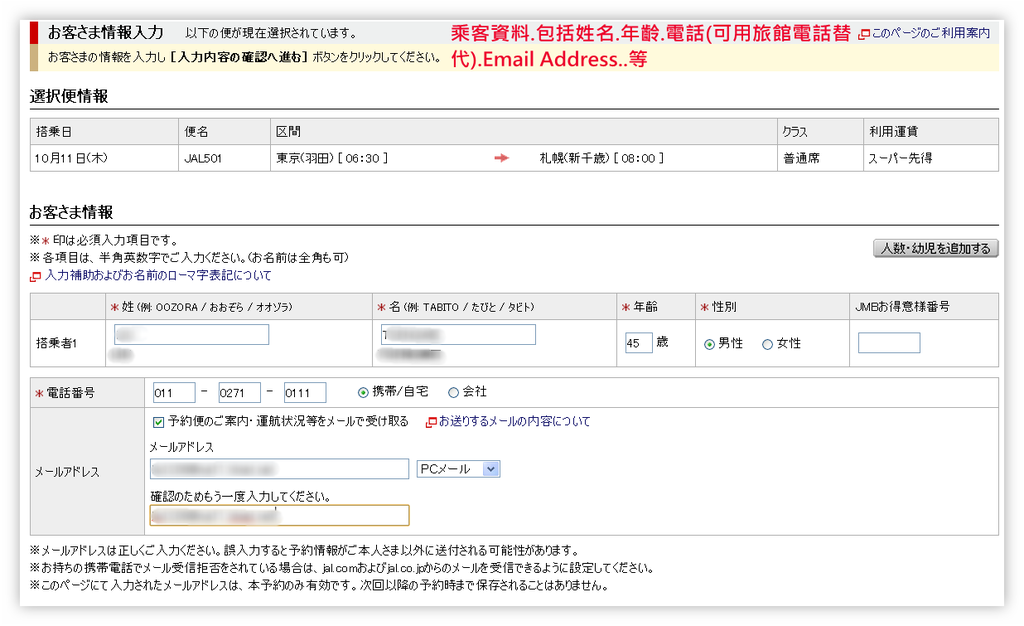Click fare value スーパー先得
Screen dimensions: 1024x626
pos(900,159)
